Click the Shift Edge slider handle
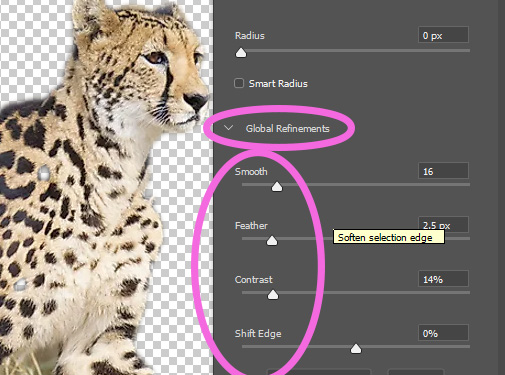 pos(356,349)
